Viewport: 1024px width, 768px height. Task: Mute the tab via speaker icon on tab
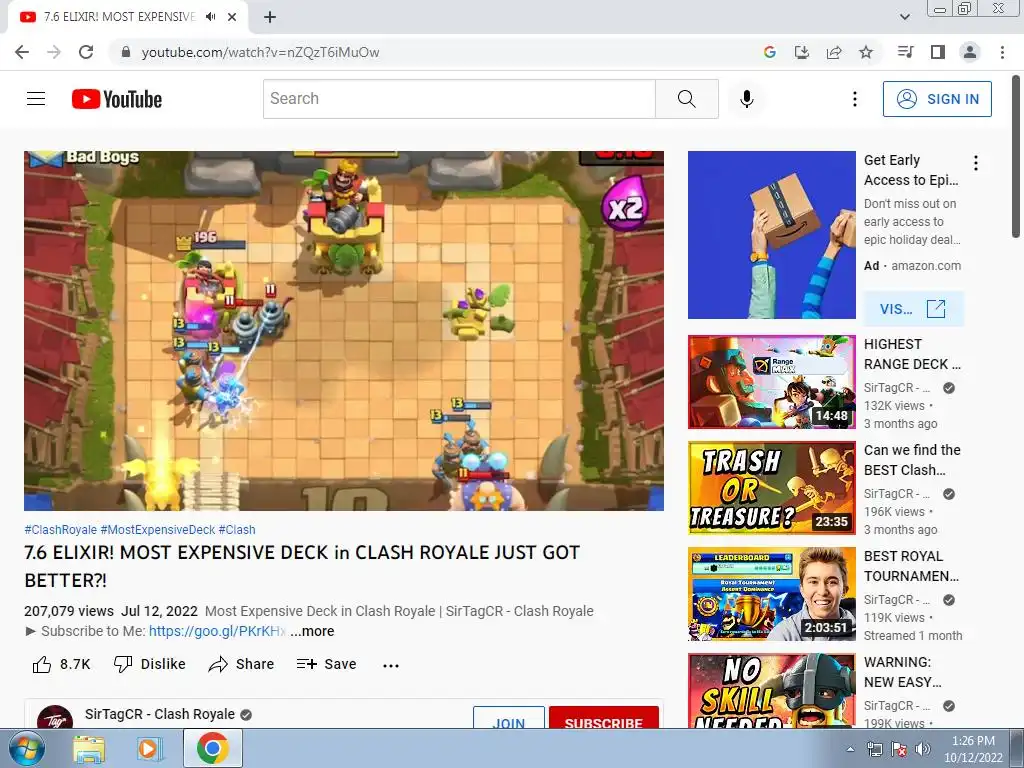coord(210,17)
